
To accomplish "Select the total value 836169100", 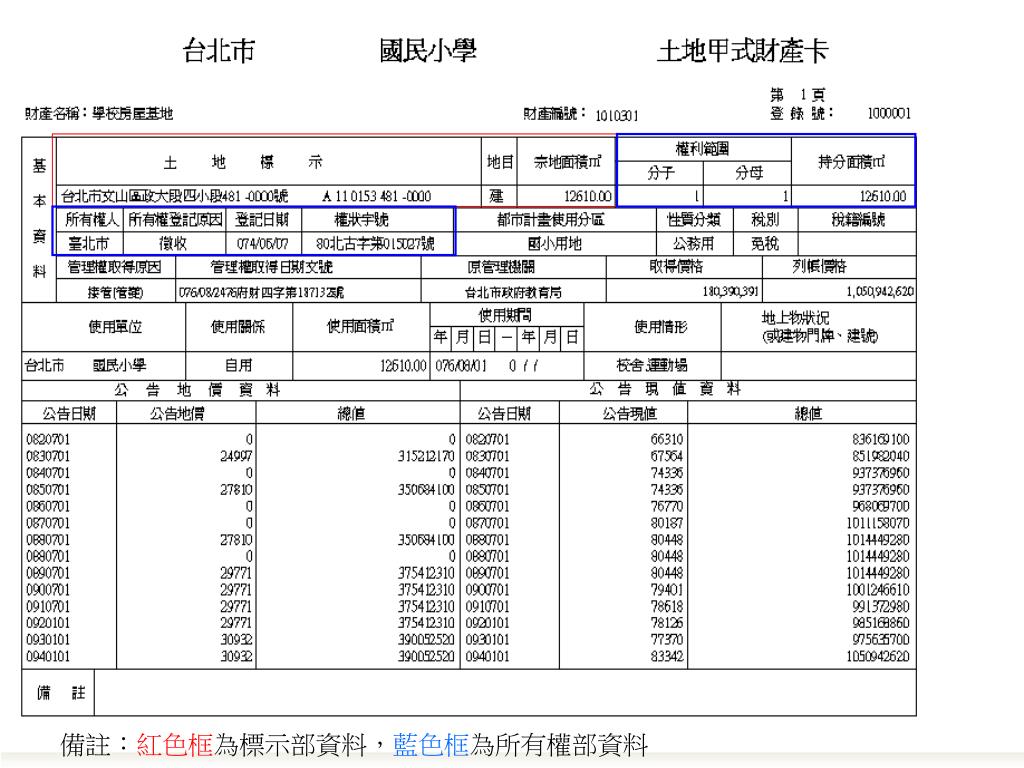I will [x=880, y=439].
